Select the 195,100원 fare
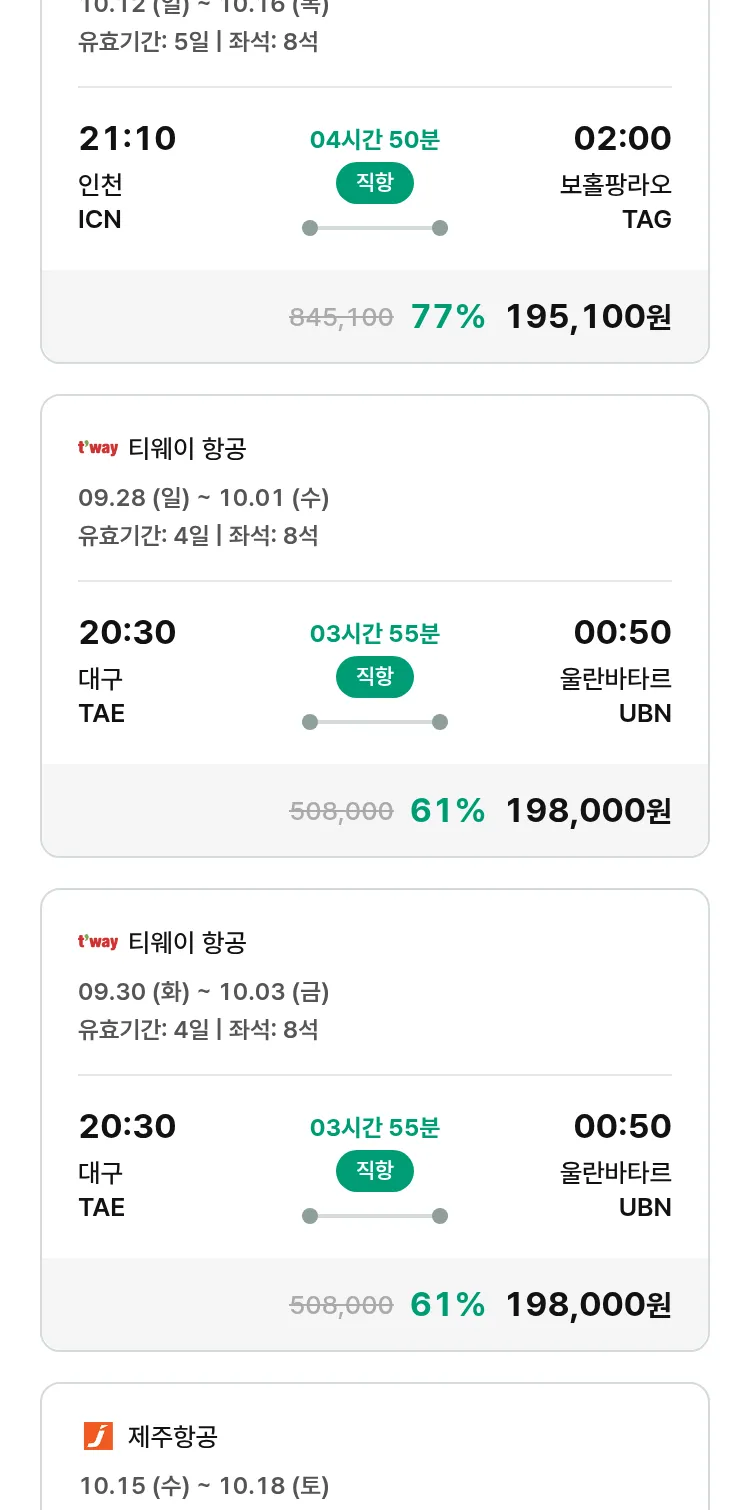This screenshot has width=750, height=1510. point(588,317)
